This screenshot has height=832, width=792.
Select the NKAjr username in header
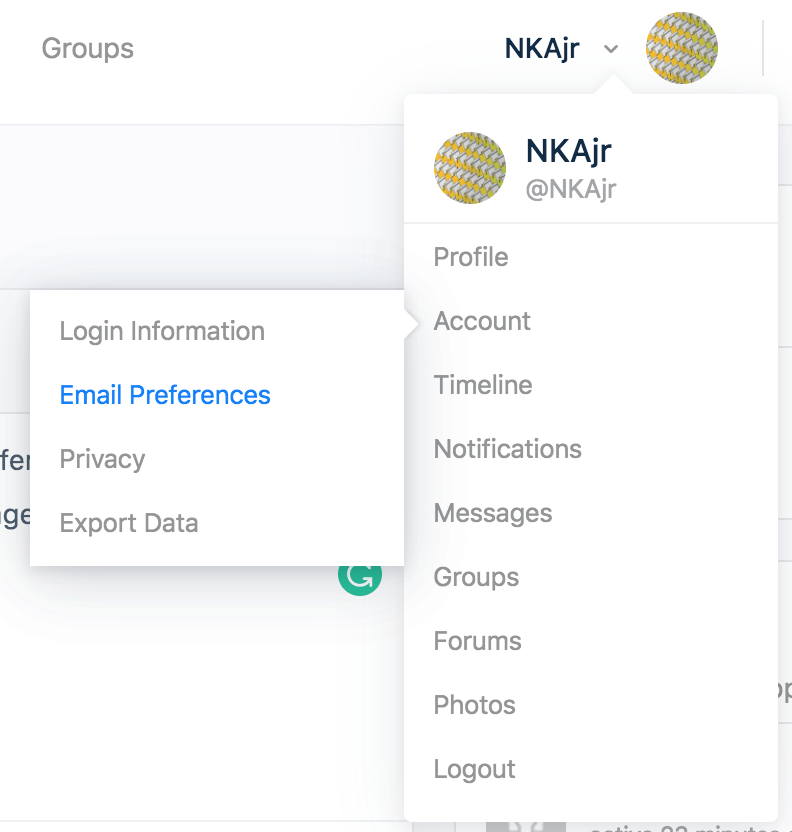tap(542, 49)
